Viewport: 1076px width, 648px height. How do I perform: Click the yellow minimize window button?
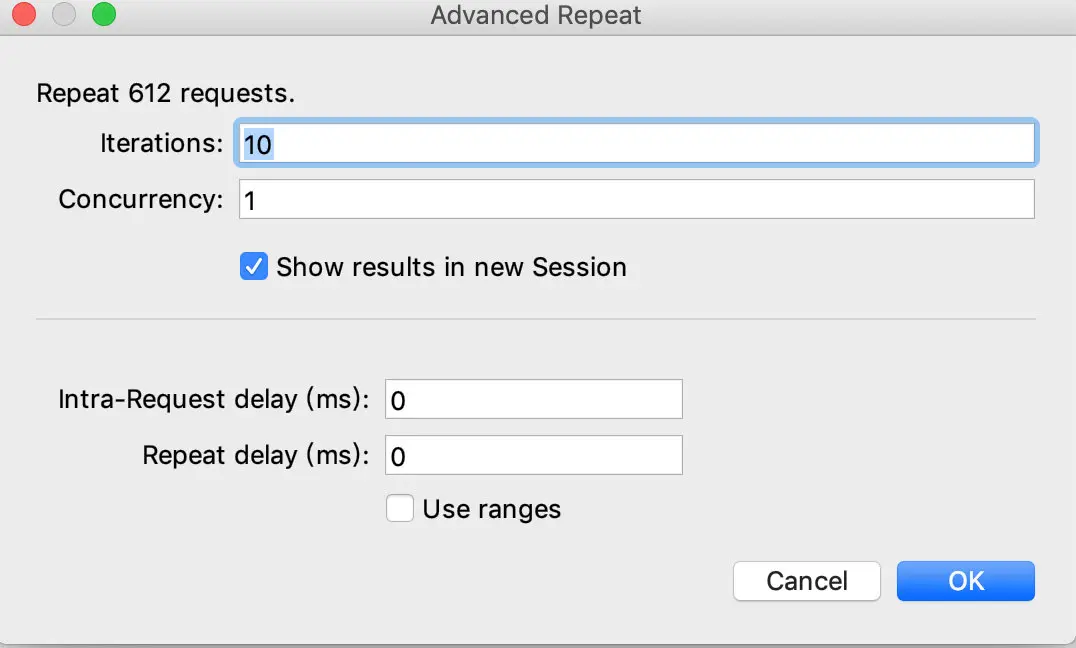coord(63,15)
